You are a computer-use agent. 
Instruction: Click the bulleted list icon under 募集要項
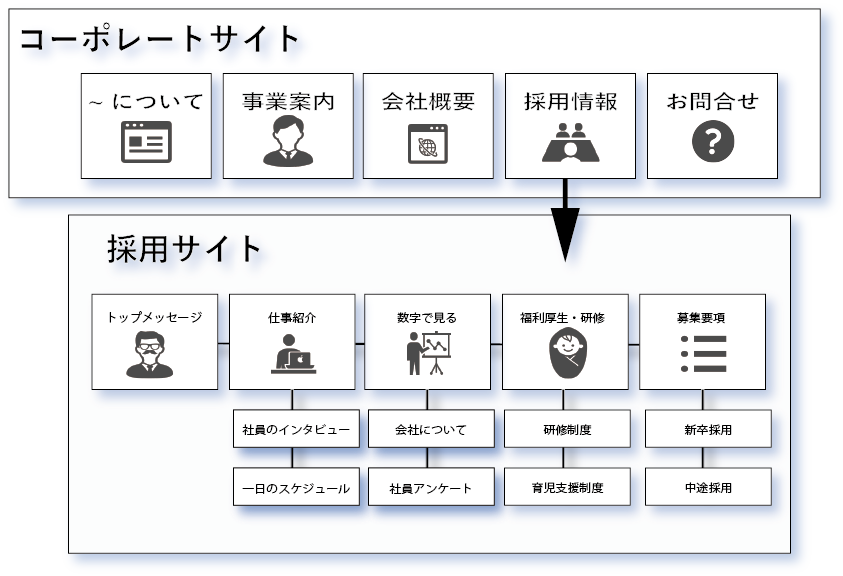point(703,354)
